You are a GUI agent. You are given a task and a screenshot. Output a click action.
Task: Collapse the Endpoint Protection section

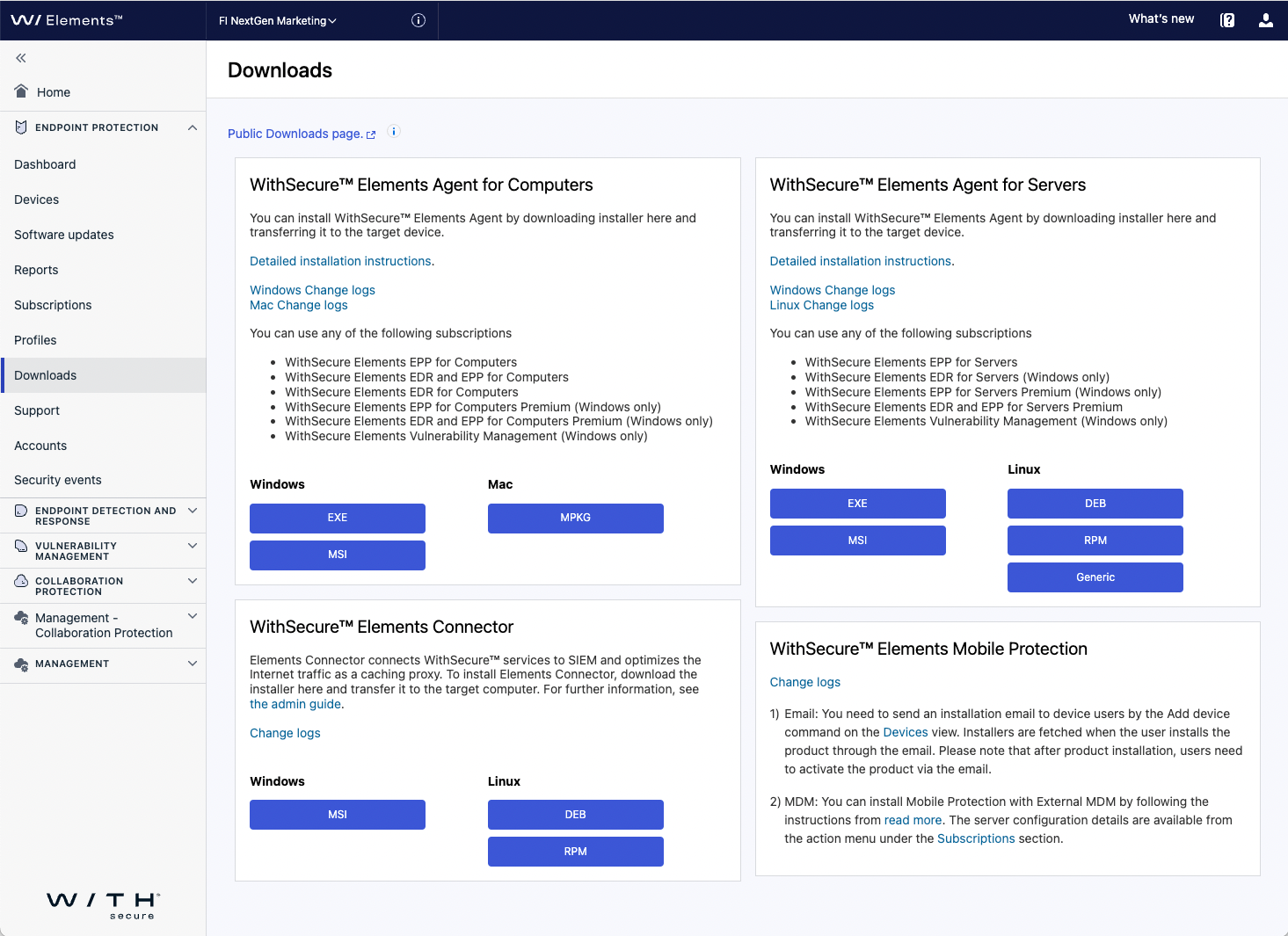193,127
